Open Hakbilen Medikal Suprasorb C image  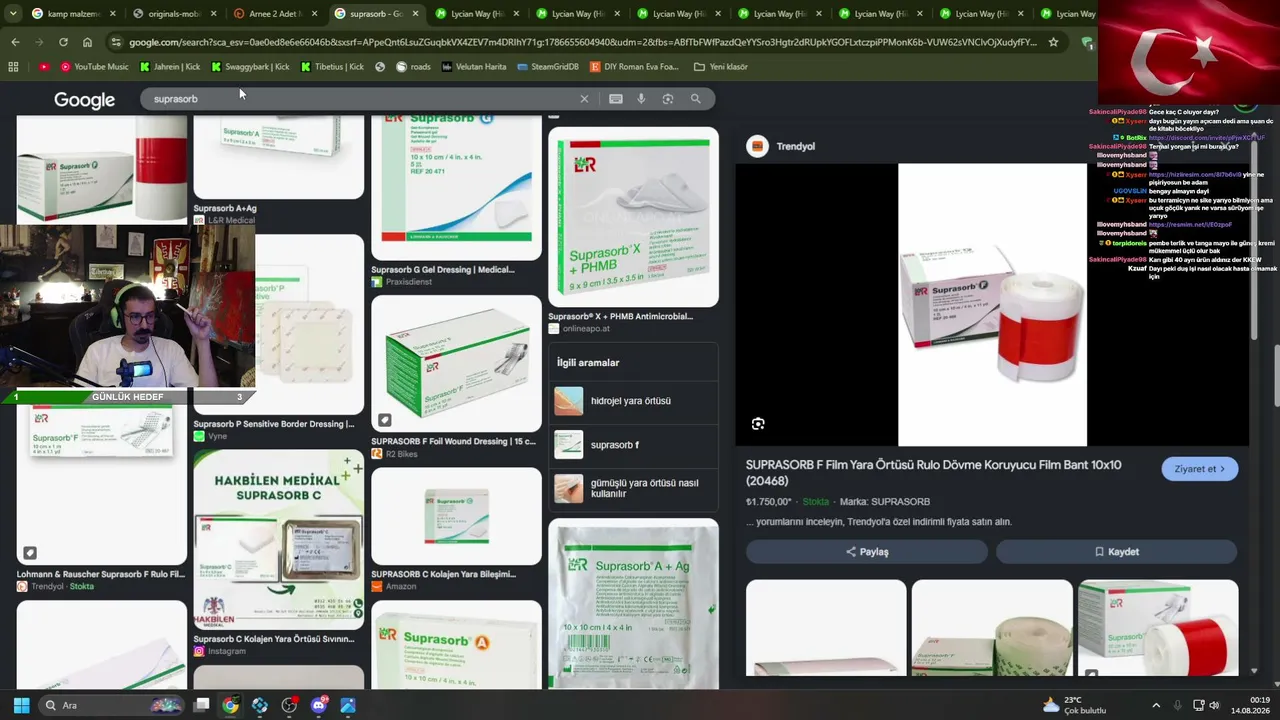coord(278,539)
